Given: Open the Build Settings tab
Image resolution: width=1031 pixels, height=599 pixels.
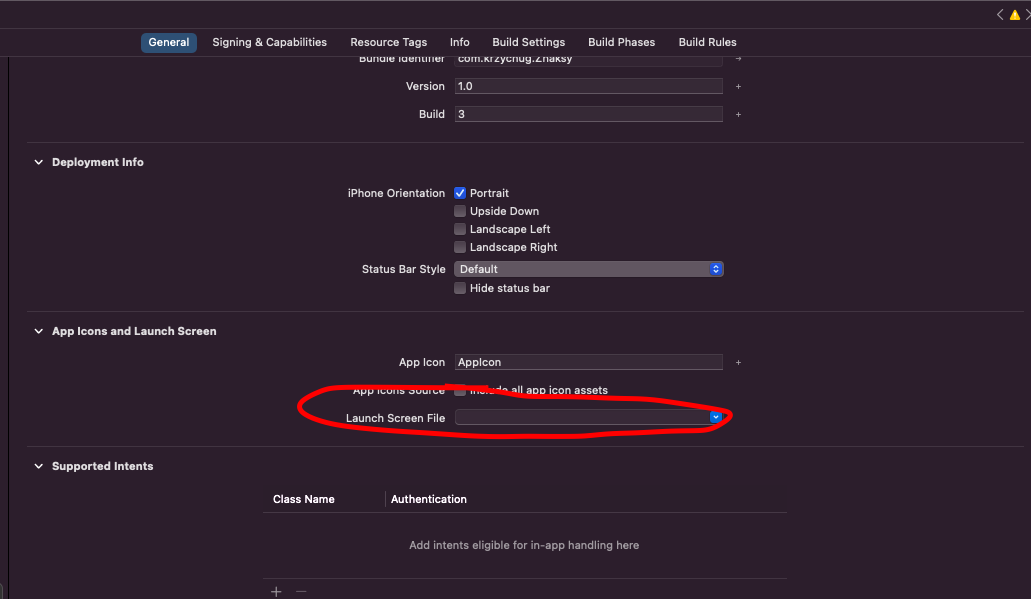Looking at the screenshot, I should coord(528,42).
